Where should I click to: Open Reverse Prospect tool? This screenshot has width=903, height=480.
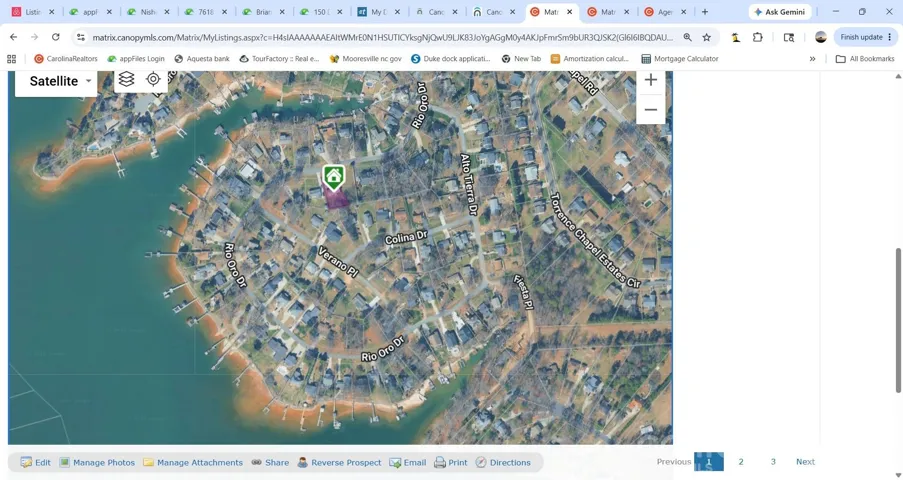click(339, 462)
